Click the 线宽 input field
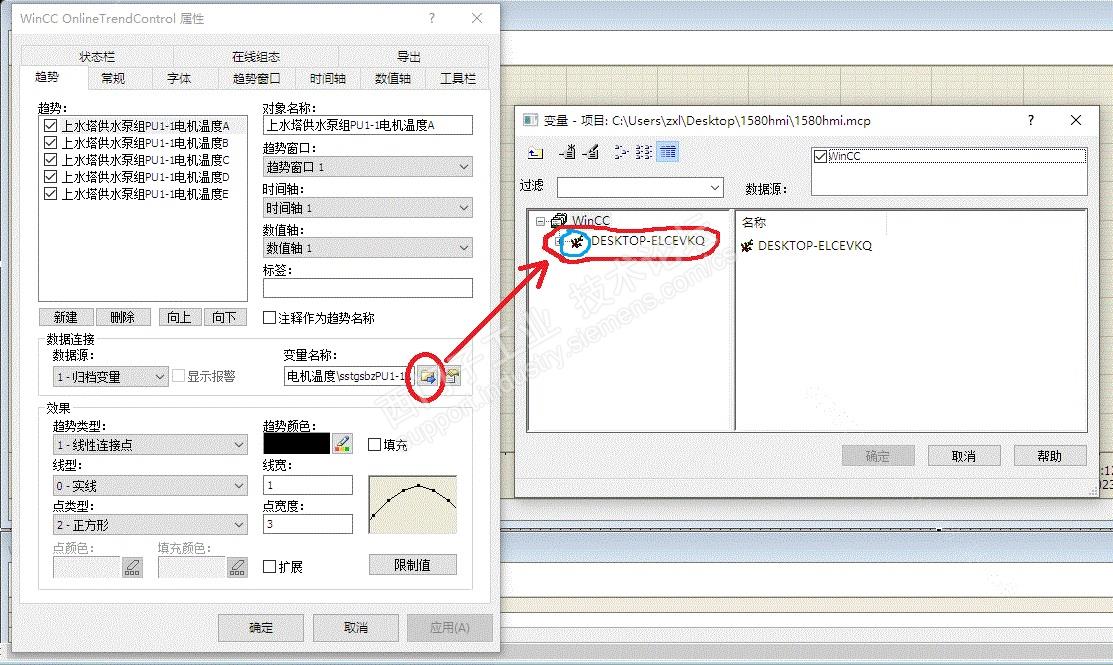Image resolution: width=1113 pixels, height=665 pixels. (x=308, y=485)
